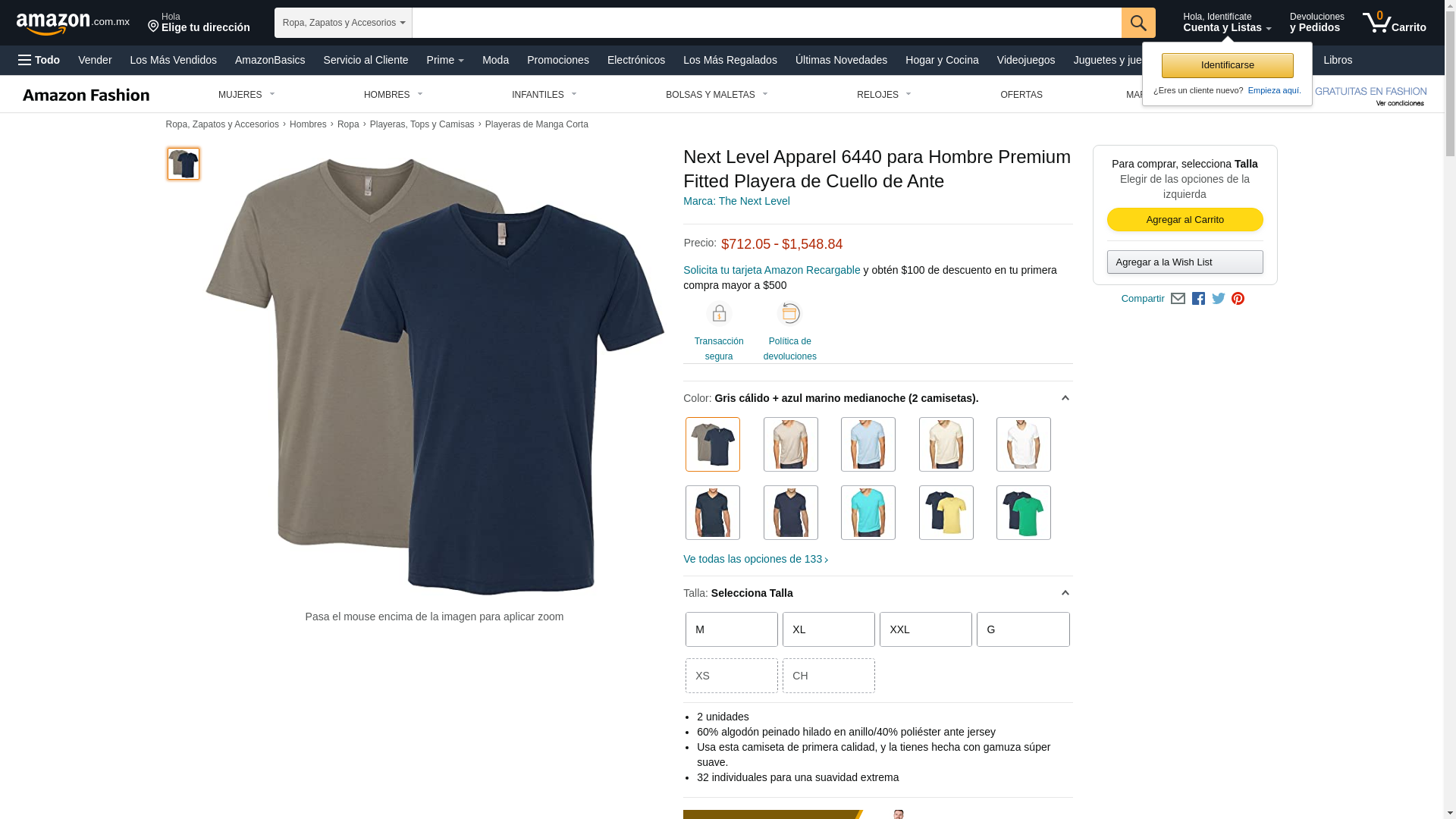Click the Amazon.com.mx logo

(x=73, y=24)
